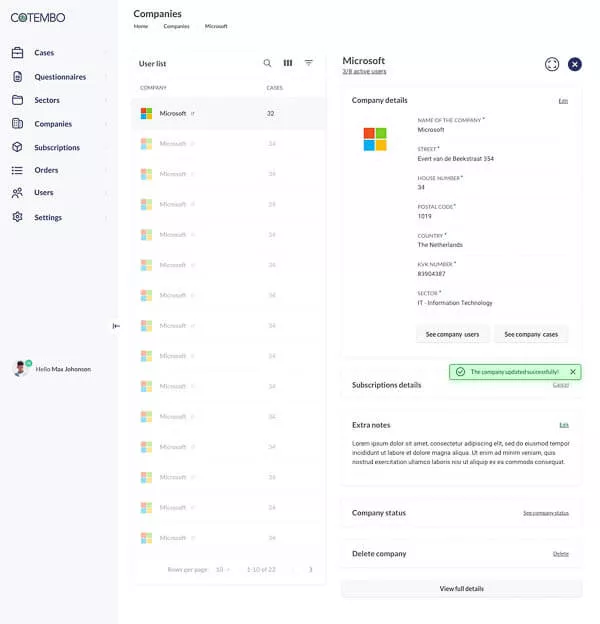Click the User list heading
Screen dimensions: 600x624
click(152, 64)
